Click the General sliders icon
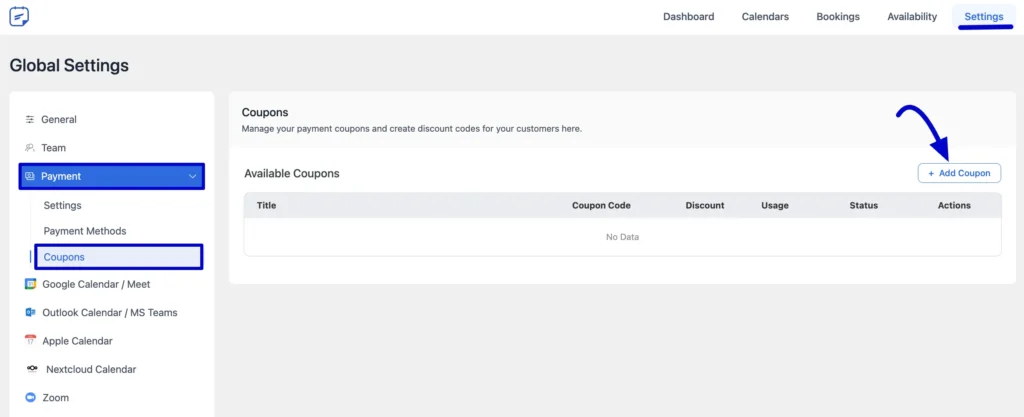Screen dimensions: 1024x417 [30, 119]
